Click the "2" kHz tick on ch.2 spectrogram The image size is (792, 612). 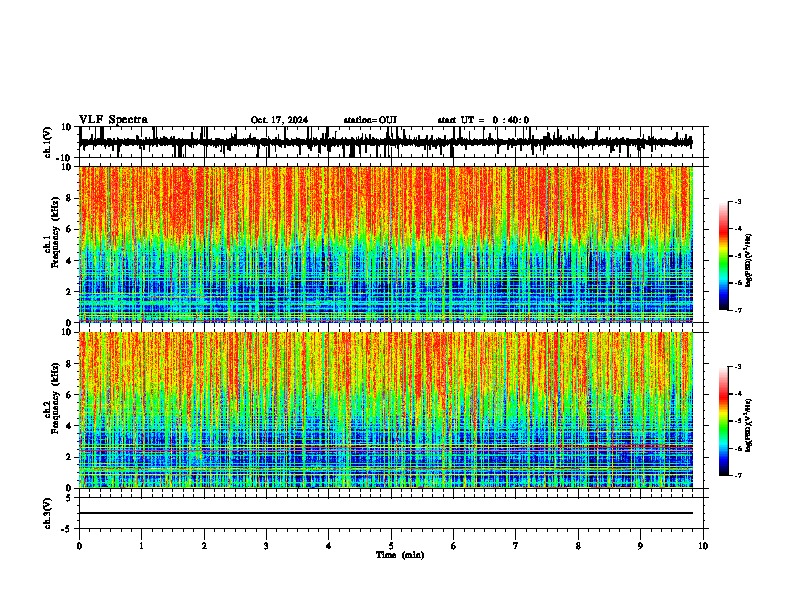[x=69, y=457]
